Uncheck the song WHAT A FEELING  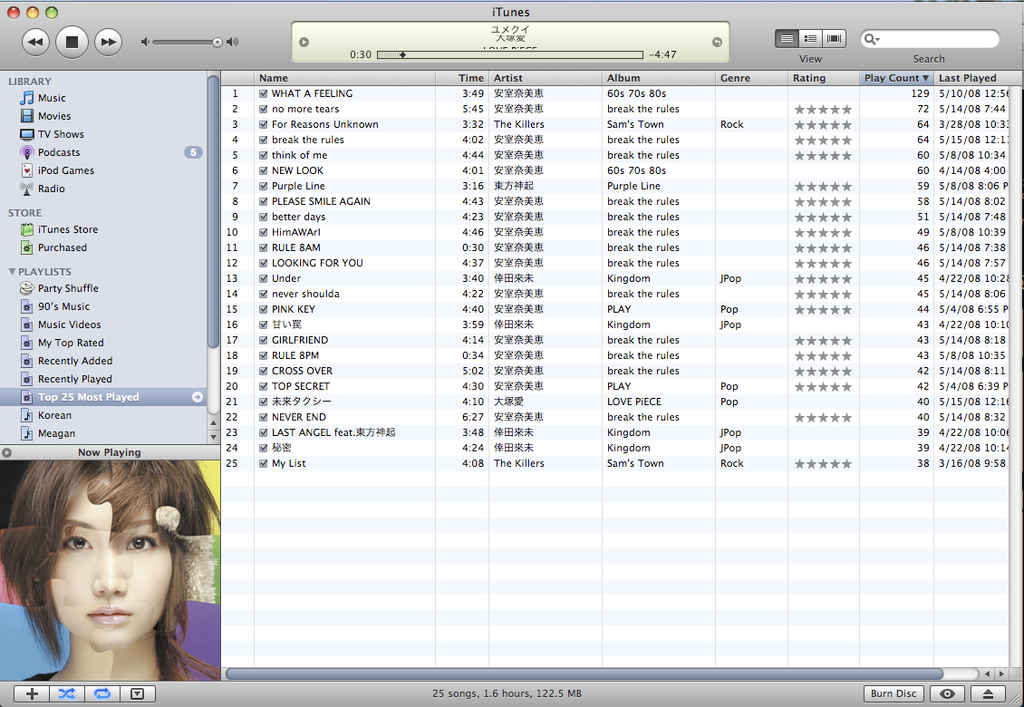point(263,94)
